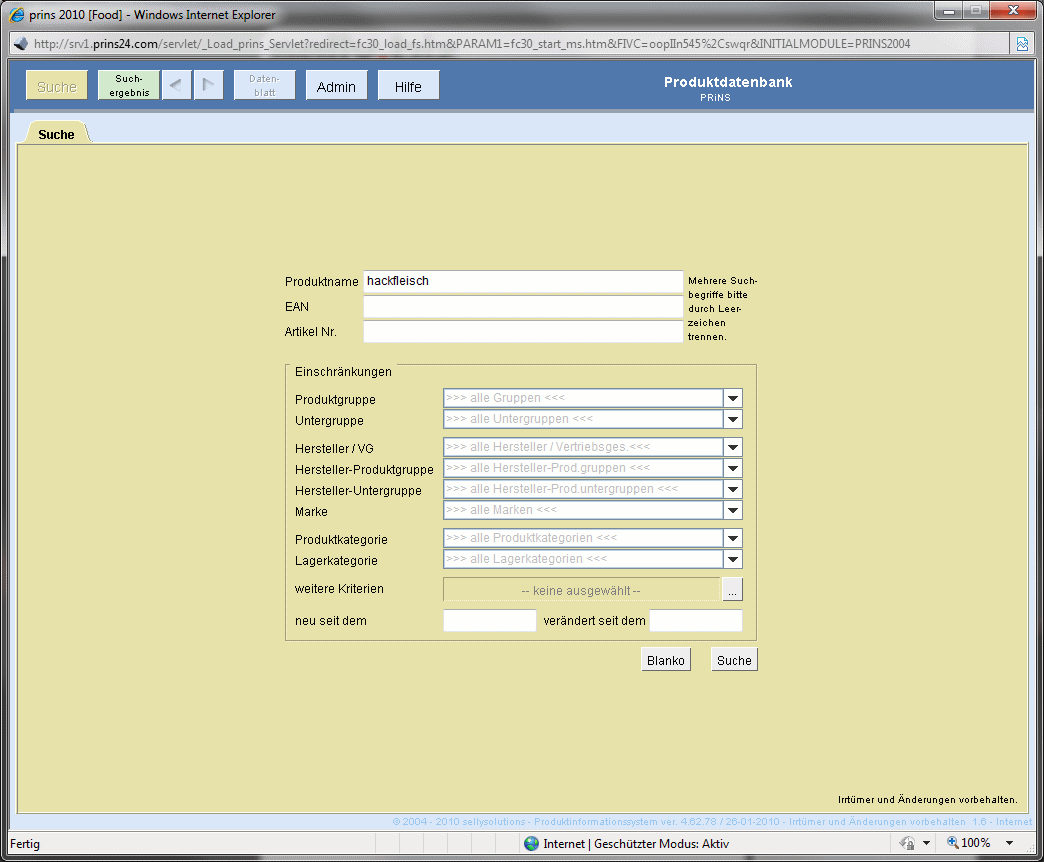Open the Admin menu
Image resolution: width=1044 pixels, height=862 pixels.
point(336,86)
